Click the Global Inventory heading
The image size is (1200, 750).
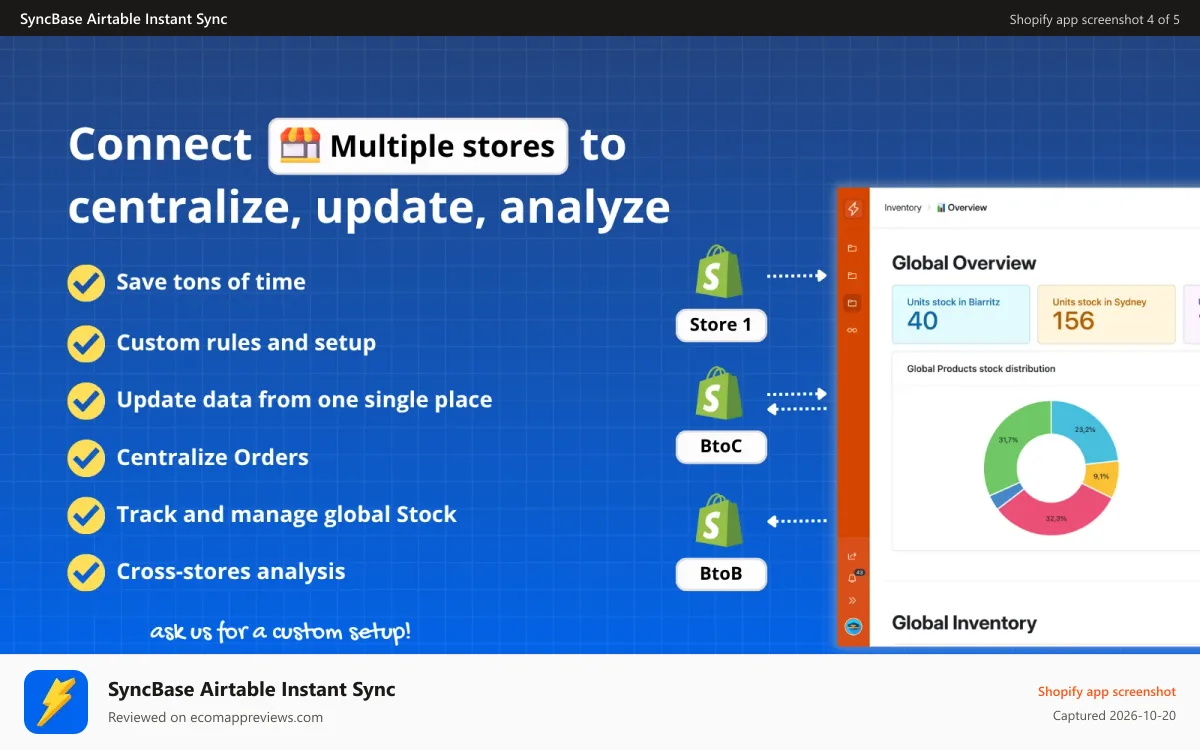(964, 623)
